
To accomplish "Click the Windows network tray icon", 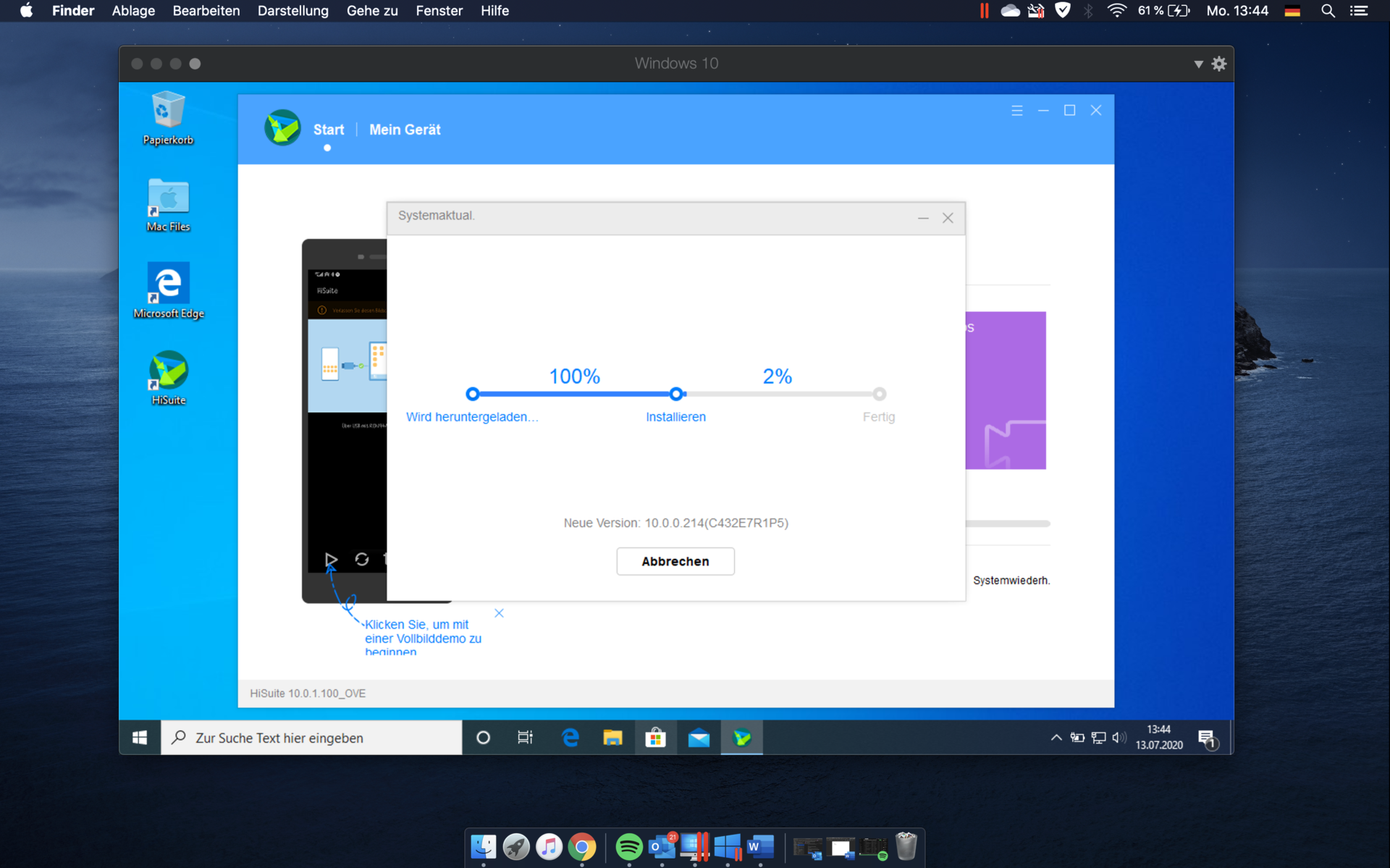I will [x=1099, y=738].
